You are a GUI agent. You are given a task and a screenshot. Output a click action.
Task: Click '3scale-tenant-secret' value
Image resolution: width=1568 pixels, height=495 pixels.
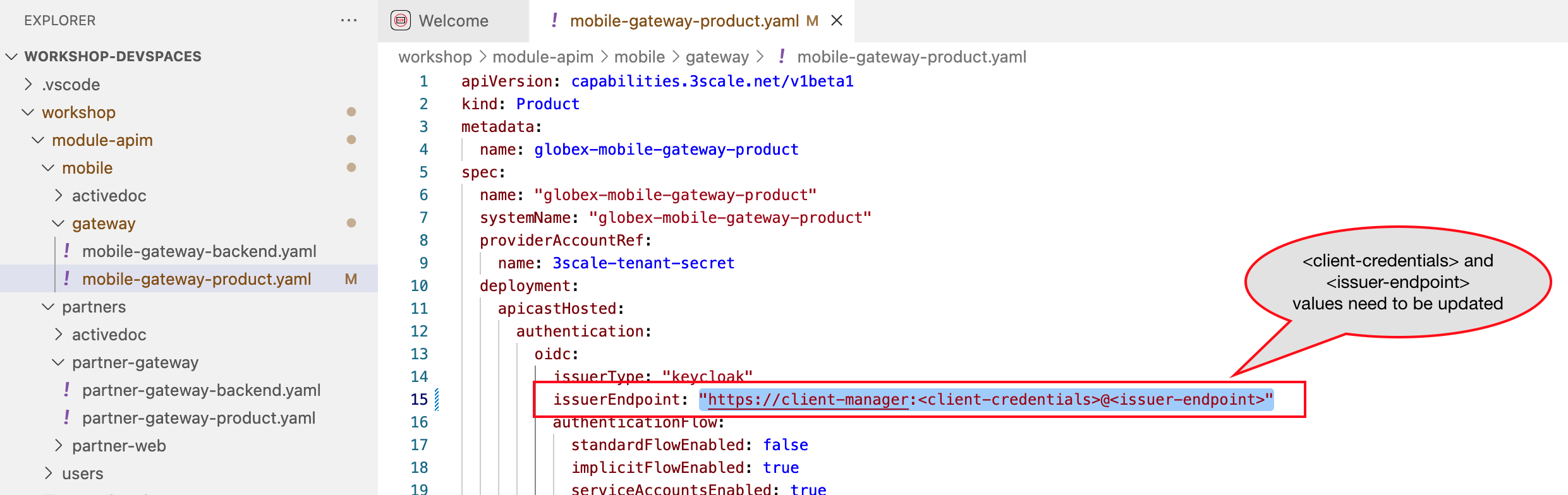coord(643,263)
